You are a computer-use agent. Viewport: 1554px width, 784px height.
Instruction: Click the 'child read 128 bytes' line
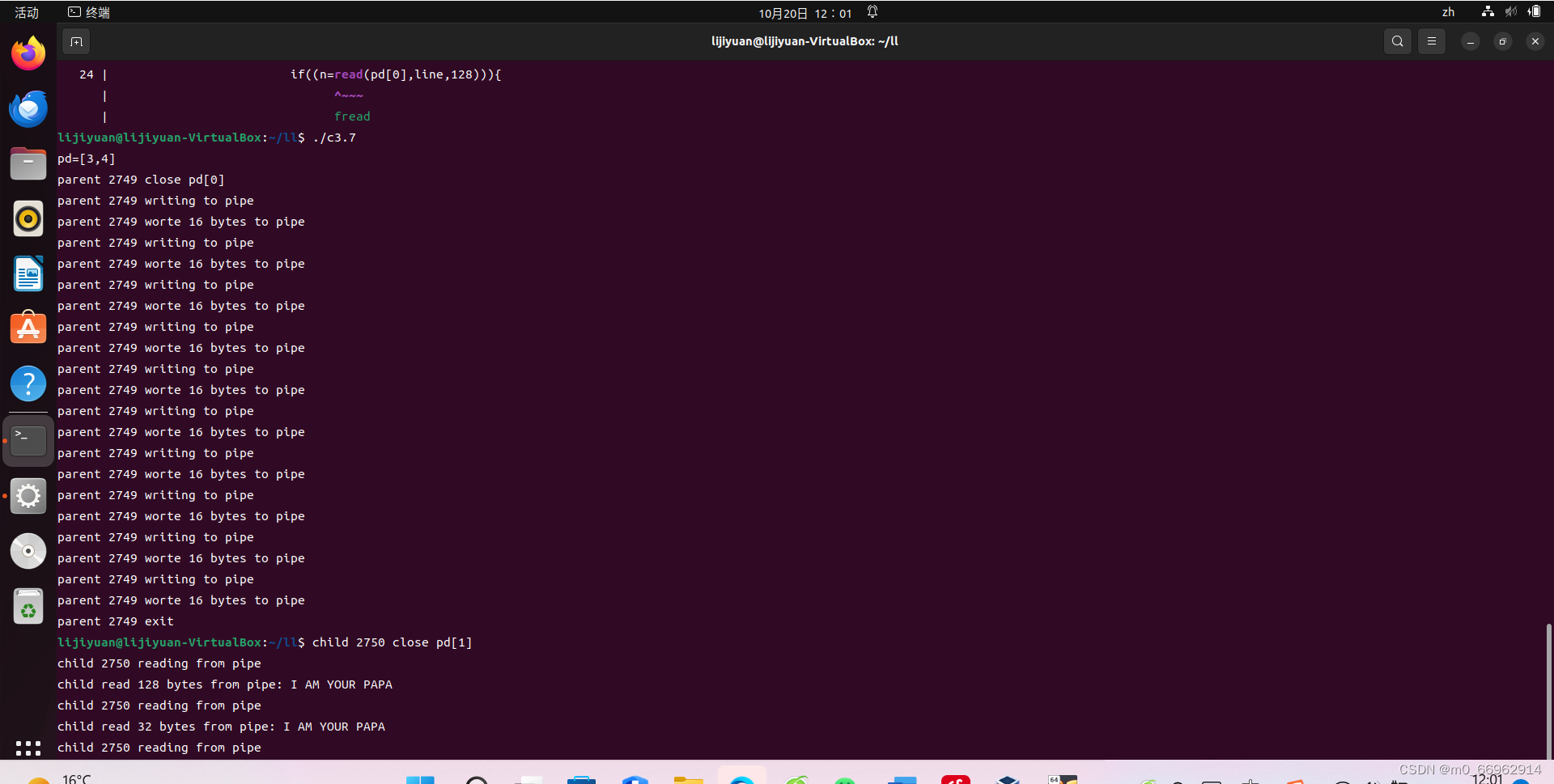click(x=225, y=684)
